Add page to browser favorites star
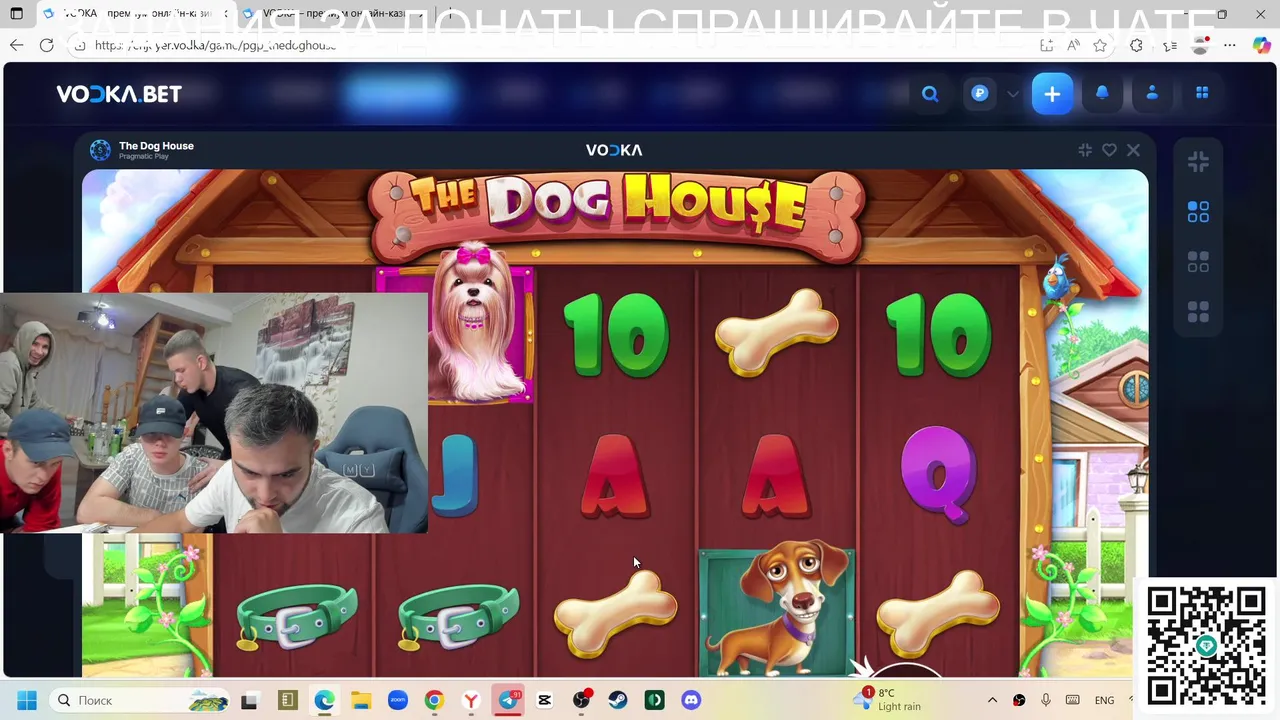The width and height of the screenshot is (1280, 720). (x=1100, y=45)
